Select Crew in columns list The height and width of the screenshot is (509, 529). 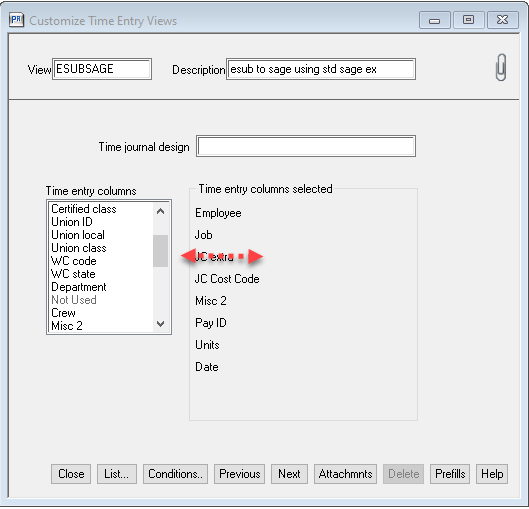coord(63,313)
